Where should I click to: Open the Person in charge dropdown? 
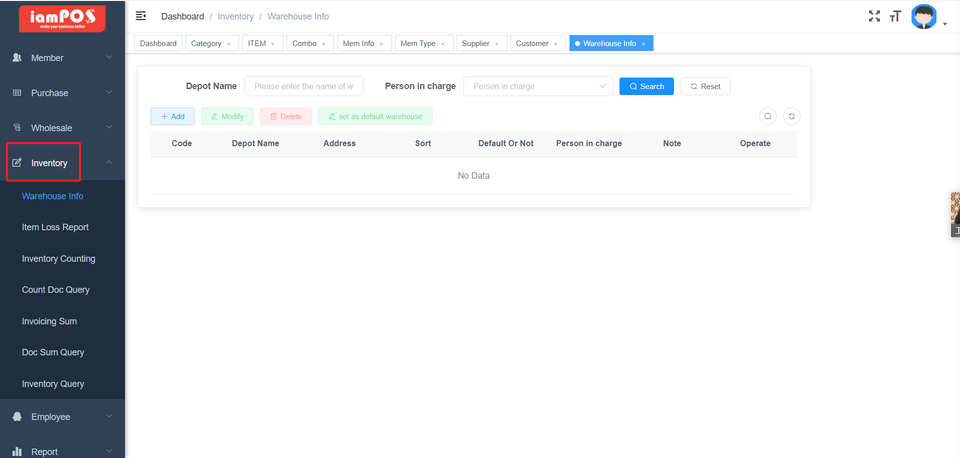(538, 87)
